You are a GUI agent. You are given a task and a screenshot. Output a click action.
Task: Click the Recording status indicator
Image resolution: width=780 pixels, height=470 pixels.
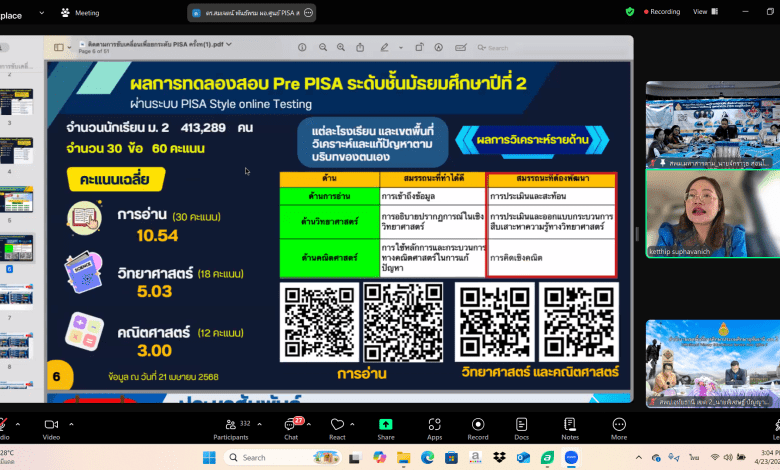(x=660, y=12)
